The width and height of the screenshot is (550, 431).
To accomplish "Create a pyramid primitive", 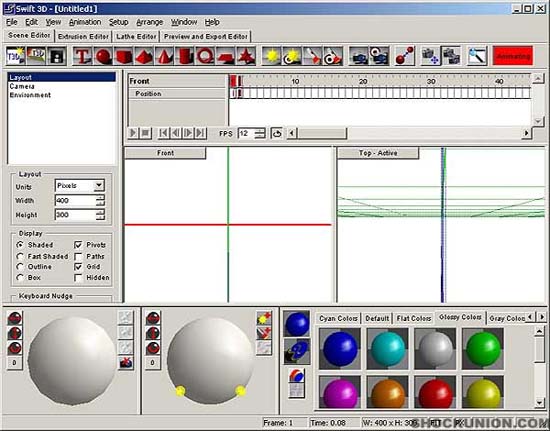I will click(144, 56).
